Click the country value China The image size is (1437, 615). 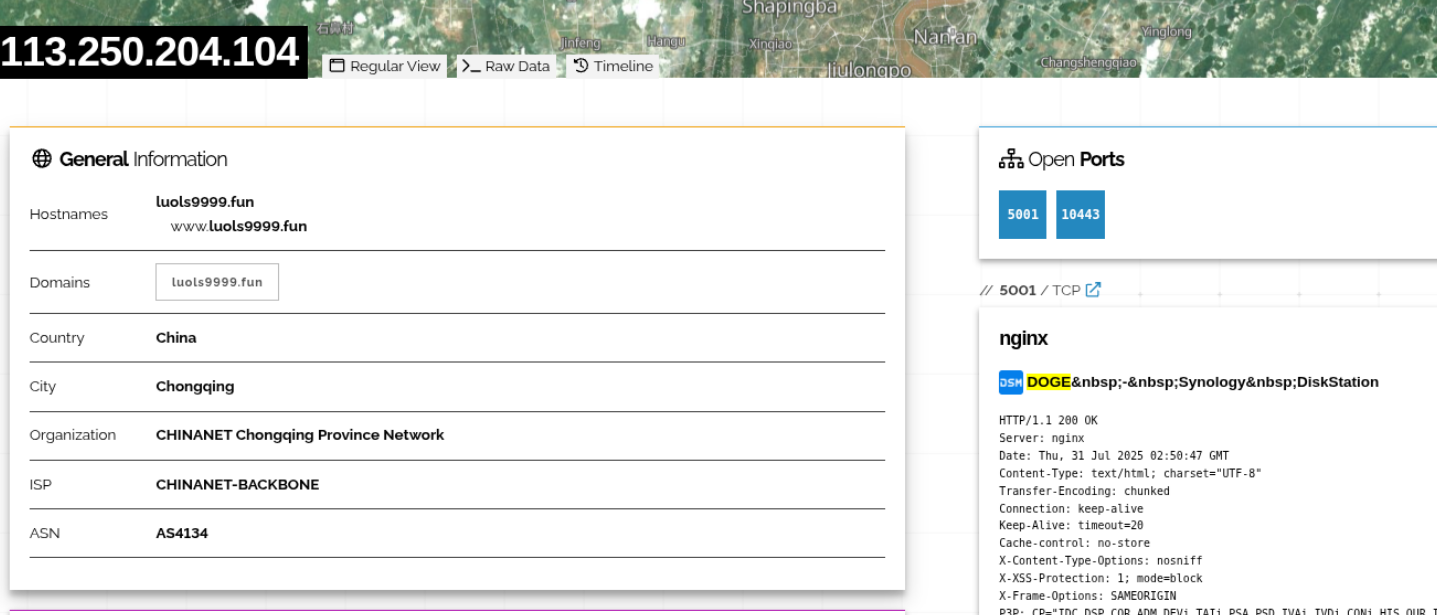click(x=176, y=338)
